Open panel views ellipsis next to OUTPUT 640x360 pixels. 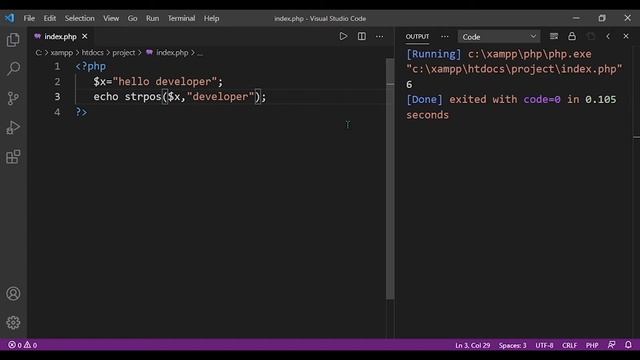click(x=444, y=36)
